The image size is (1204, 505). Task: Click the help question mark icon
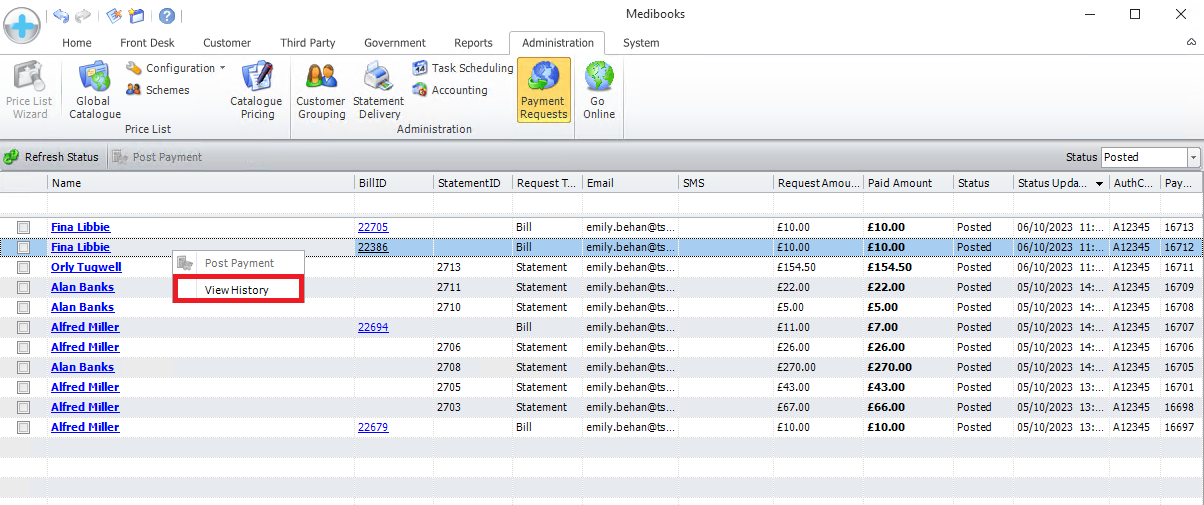167,16
